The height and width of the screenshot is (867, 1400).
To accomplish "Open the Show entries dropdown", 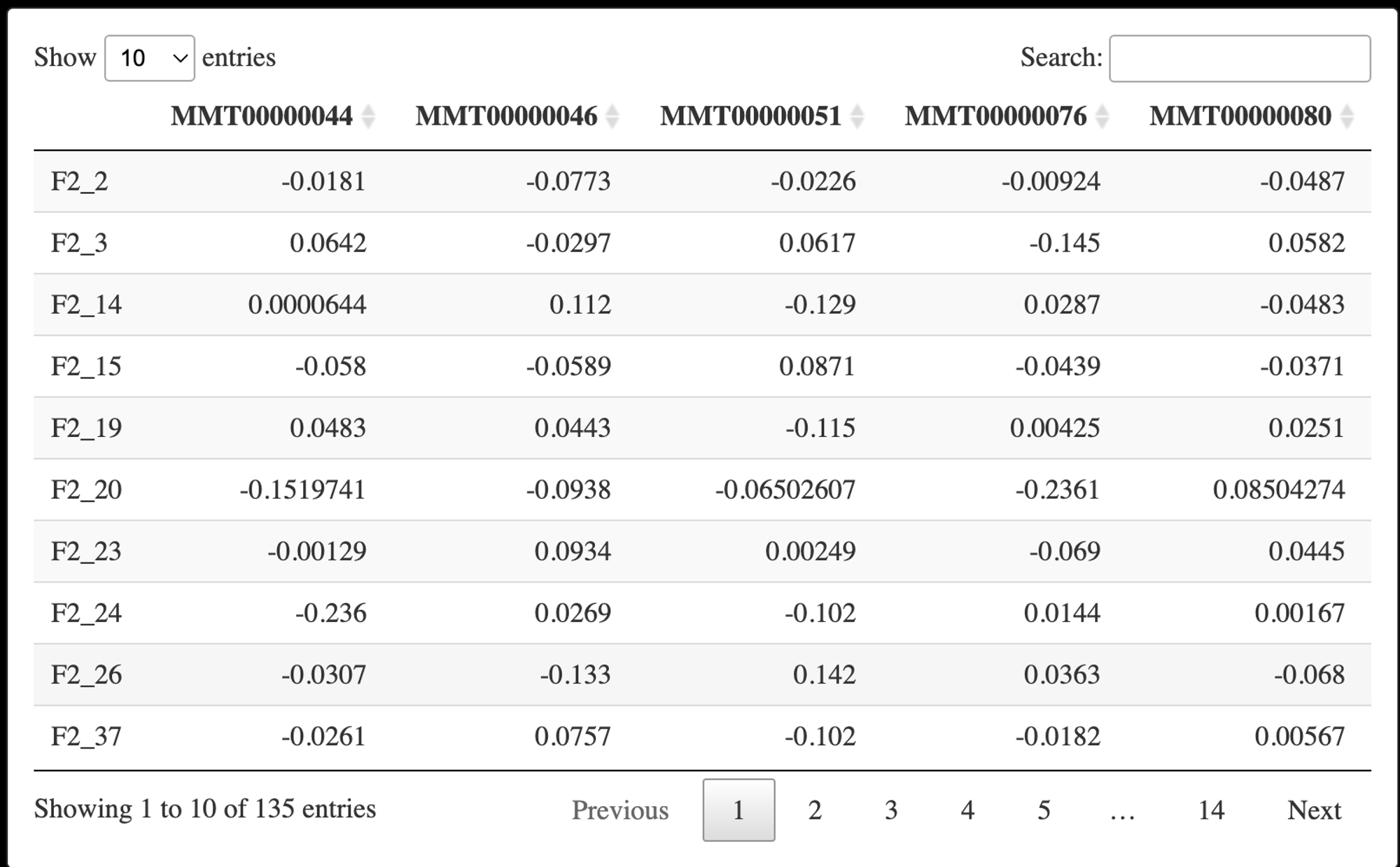I will point(150,58).
